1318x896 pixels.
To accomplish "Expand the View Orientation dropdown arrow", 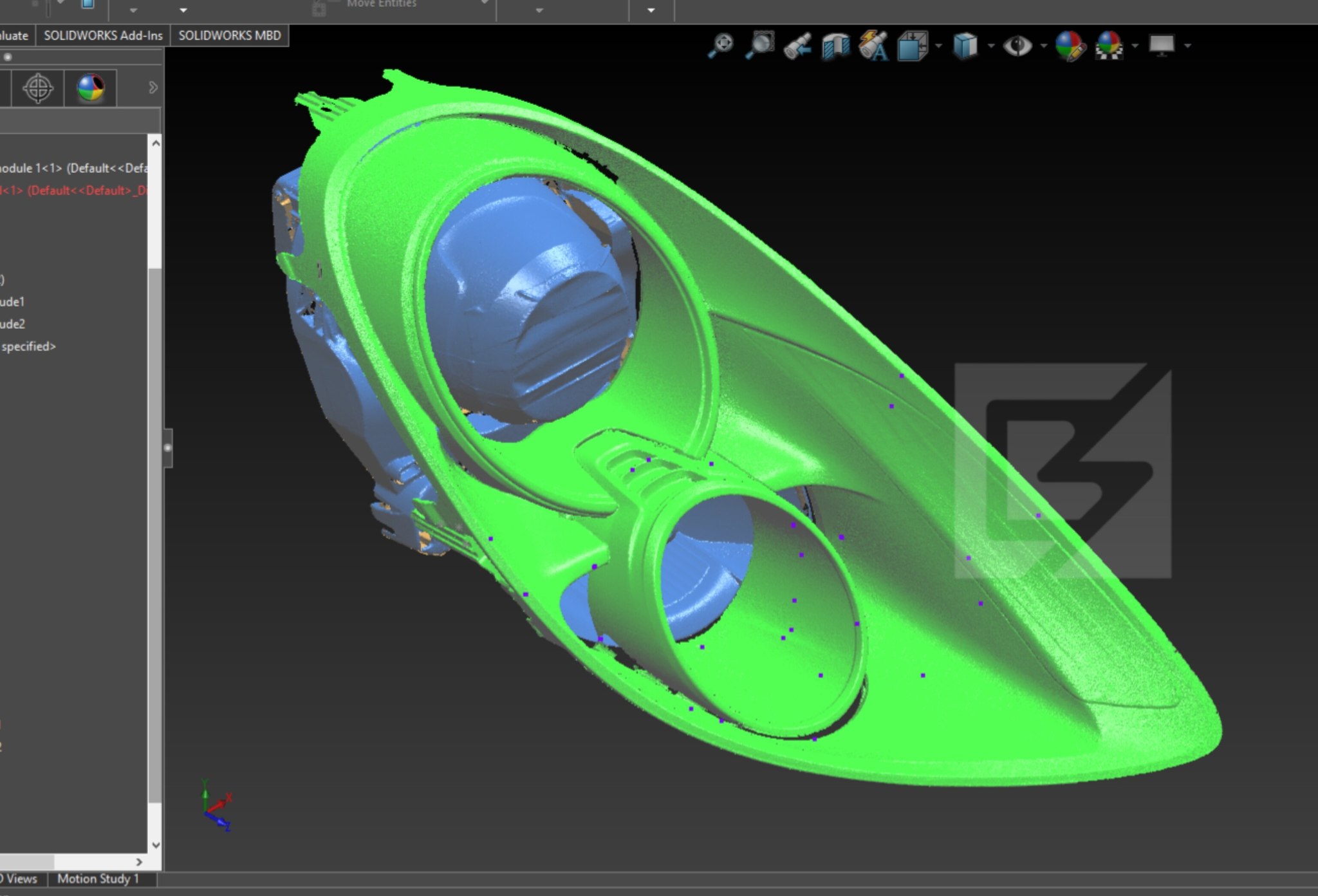I will pos(938,46).
